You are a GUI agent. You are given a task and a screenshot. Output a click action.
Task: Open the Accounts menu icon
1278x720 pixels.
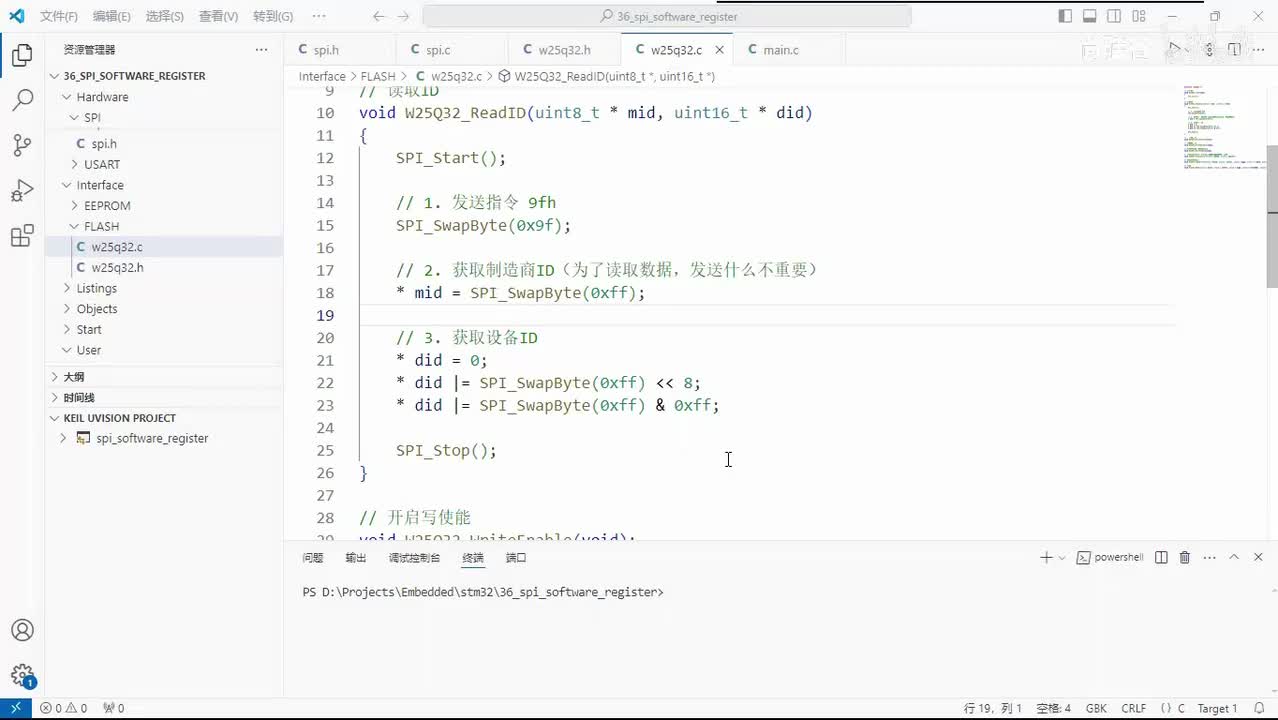[22, 630]
